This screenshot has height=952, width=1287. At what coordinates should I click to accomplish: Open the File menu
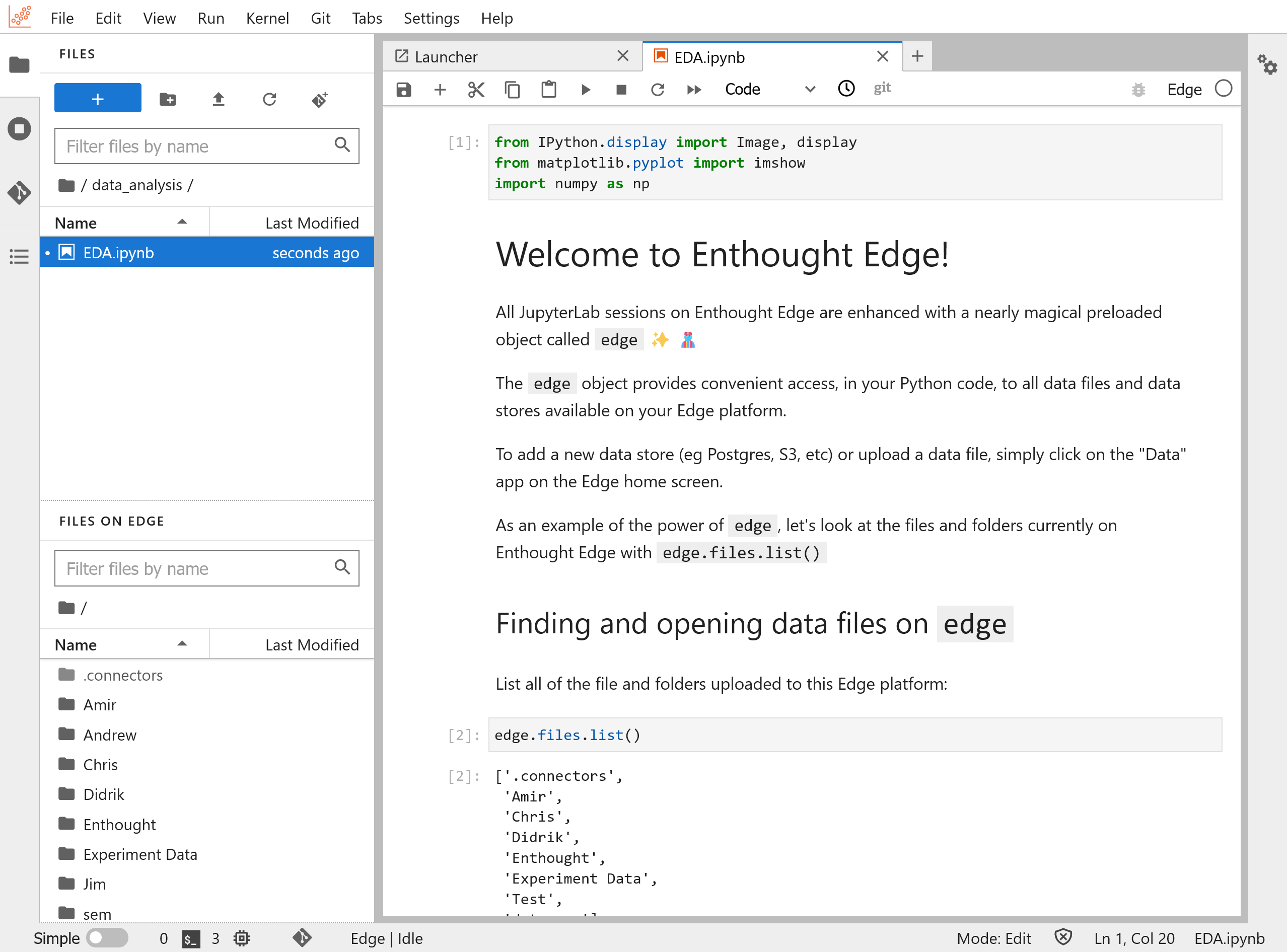pyautogui.click(x=62, y=18)
